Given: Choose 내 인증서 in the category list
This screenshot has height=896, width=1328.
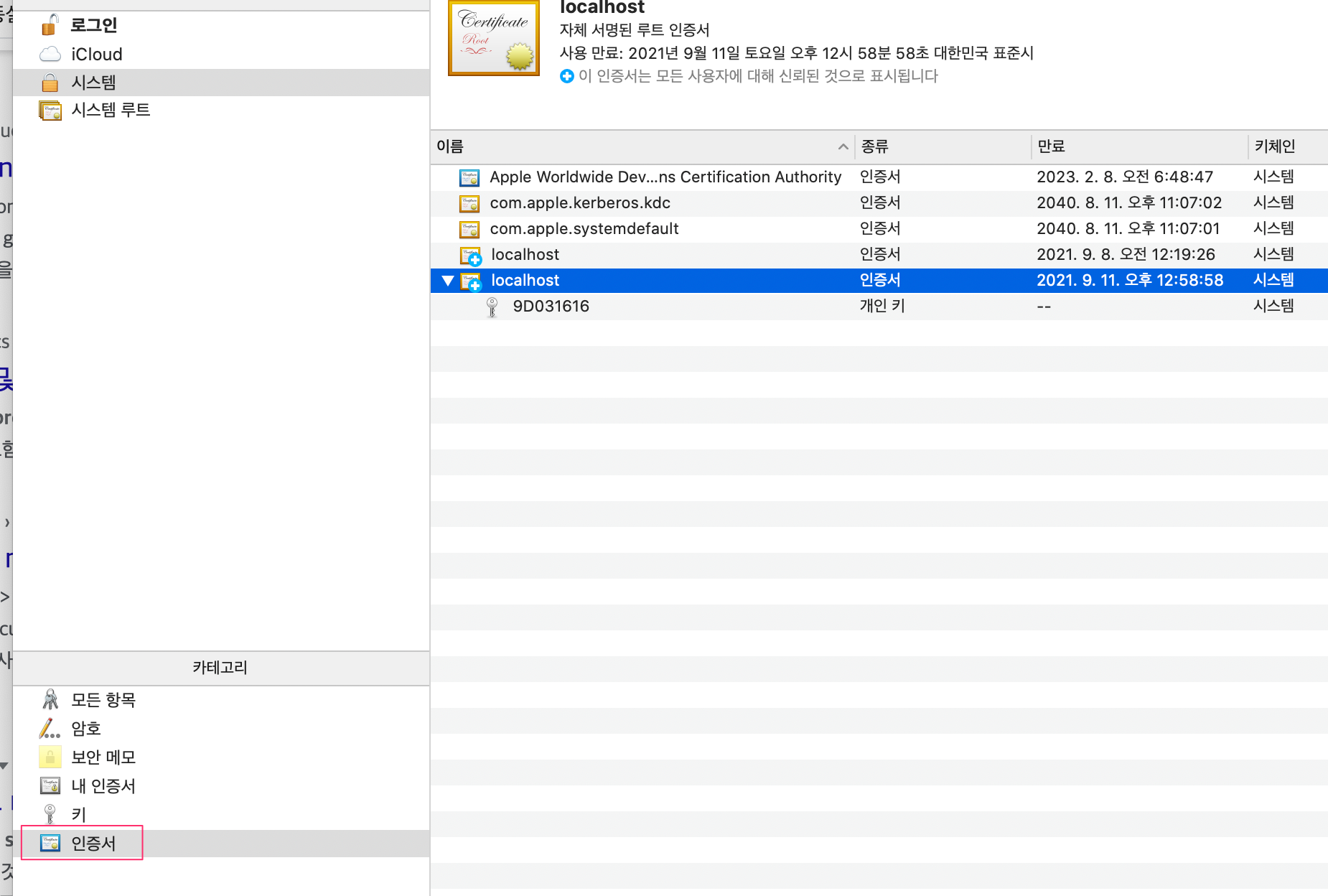Looking at the screenshot, I should (x=103, y=786).
